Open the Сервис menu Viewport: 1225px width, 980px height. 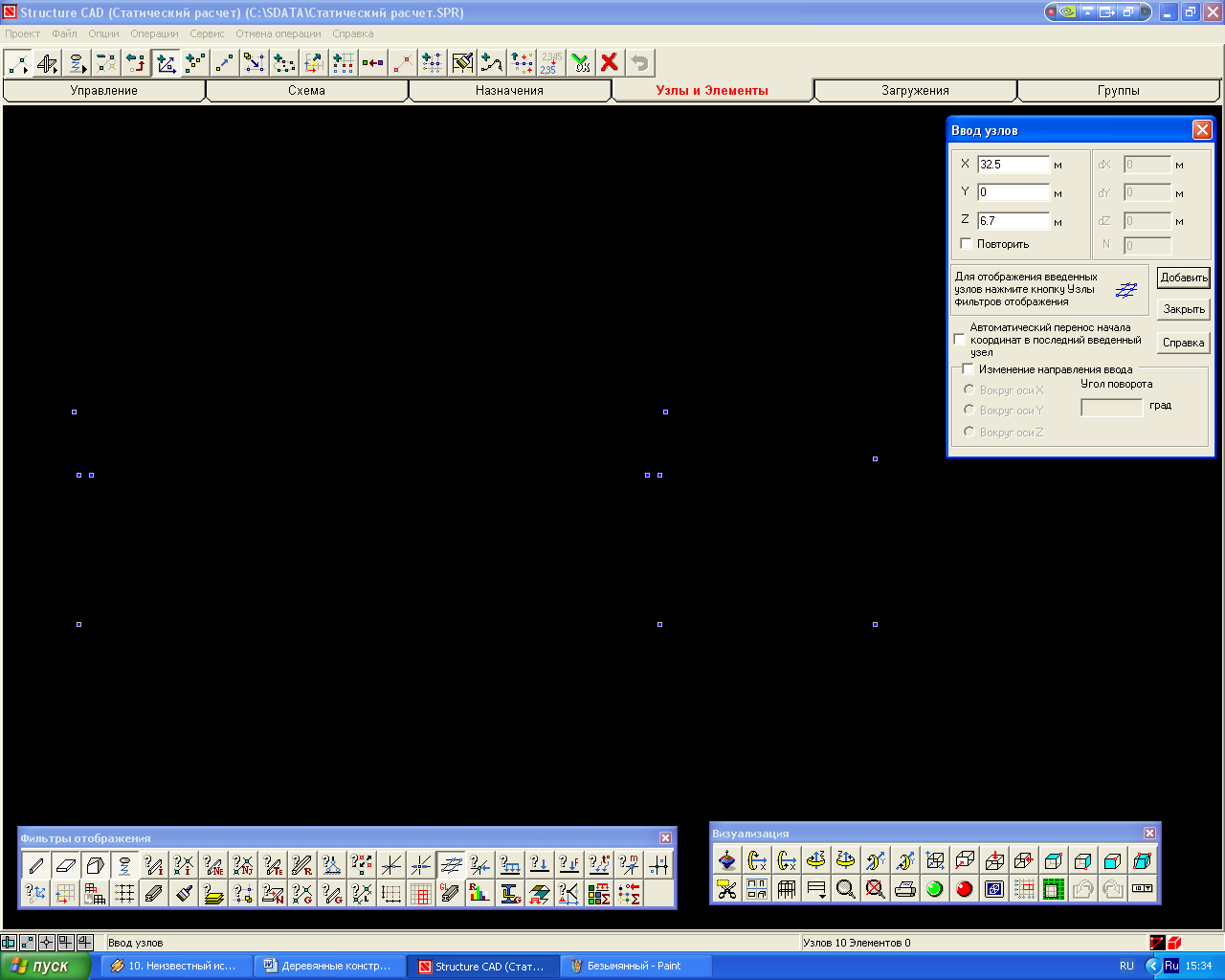207,33
